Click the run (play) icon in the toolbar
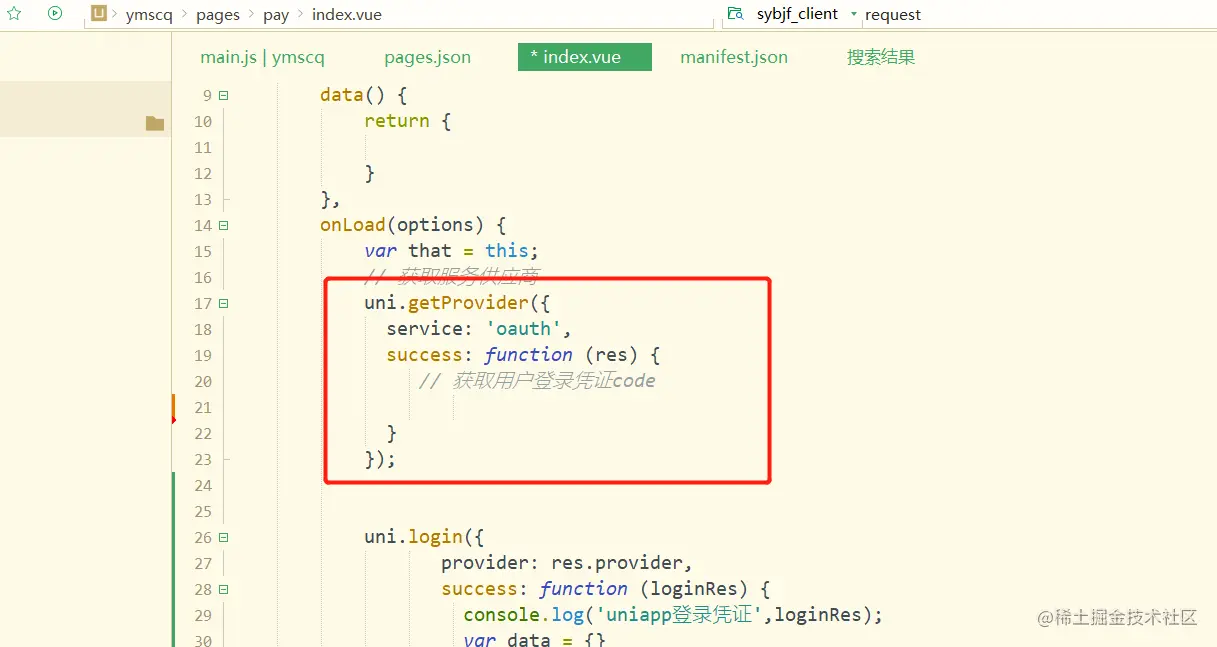This screenshot has width=1217, height=647. [x=55, y=14]
